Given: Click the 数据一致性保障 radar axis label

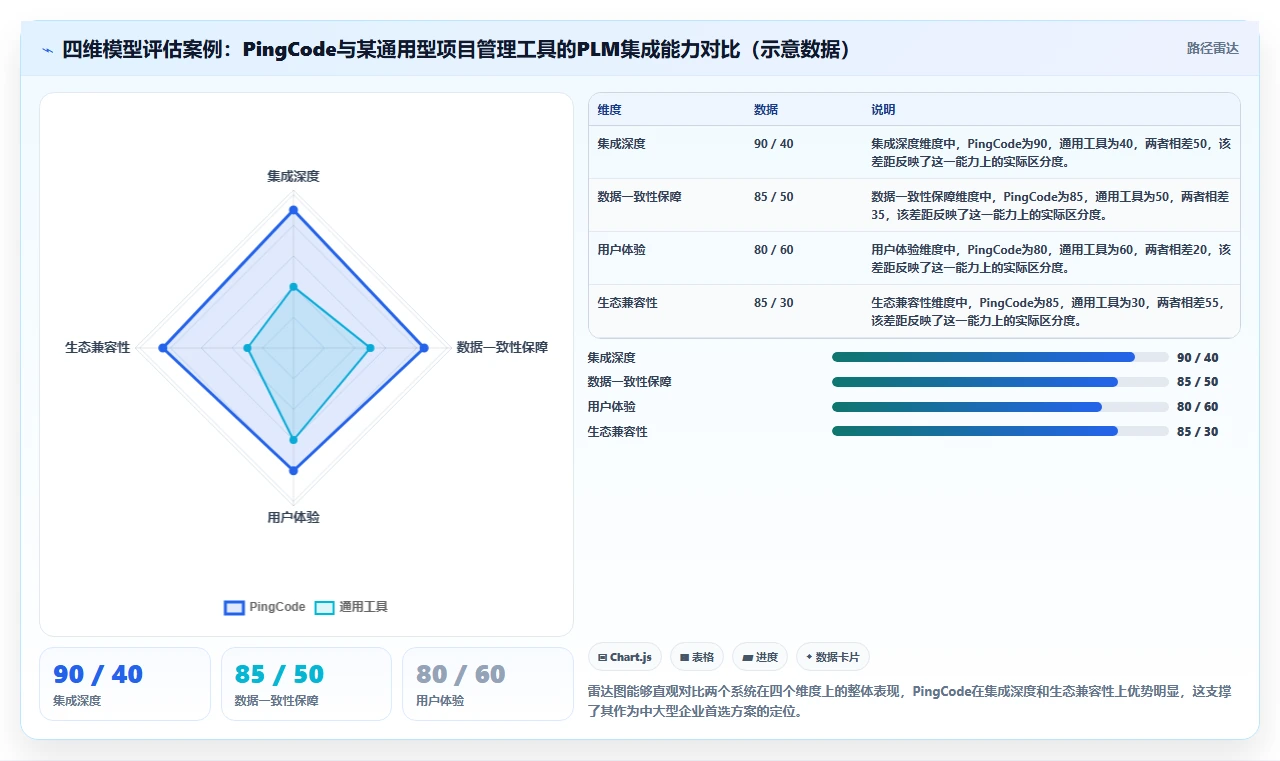Looking at the screenshot, I should pyautogui.click(x=502, y=348).
